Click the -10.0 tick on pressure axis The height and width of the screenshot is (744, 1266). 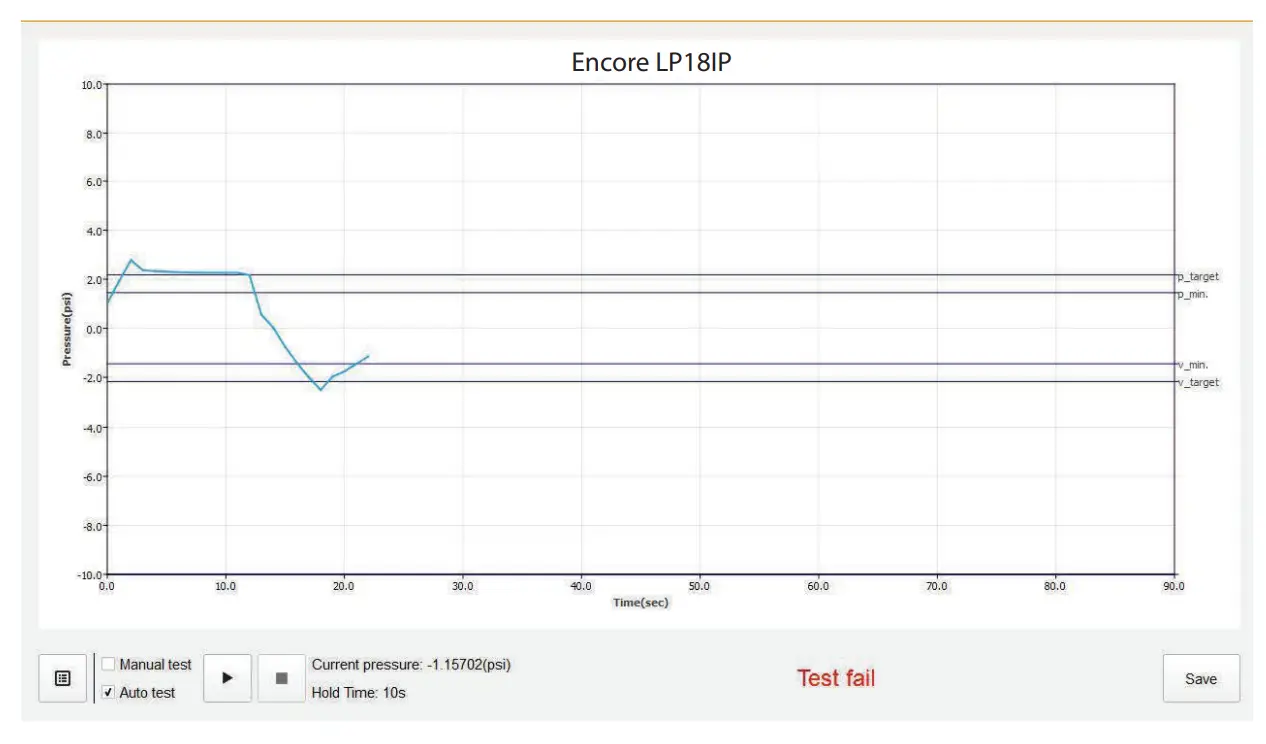(89, 575)
